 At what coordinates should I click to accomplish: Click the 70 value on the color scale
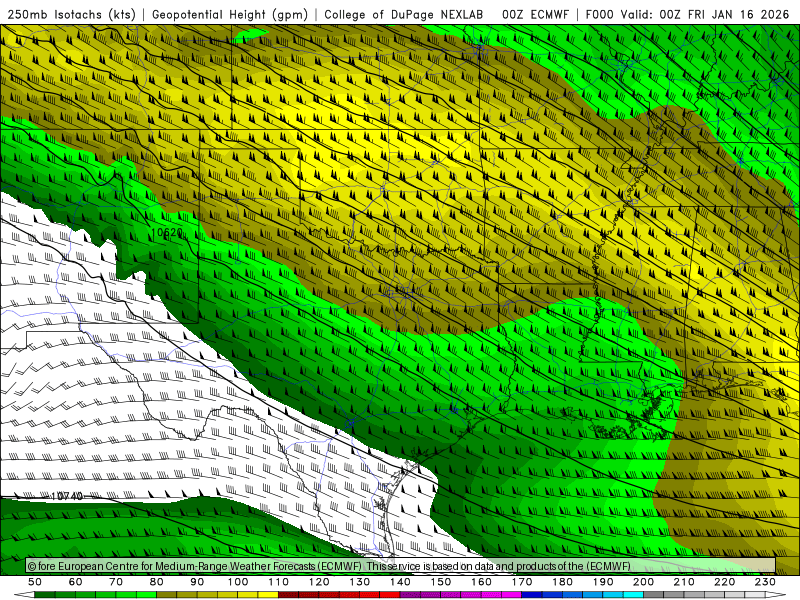pyautogui.click(x=116, y=582)
